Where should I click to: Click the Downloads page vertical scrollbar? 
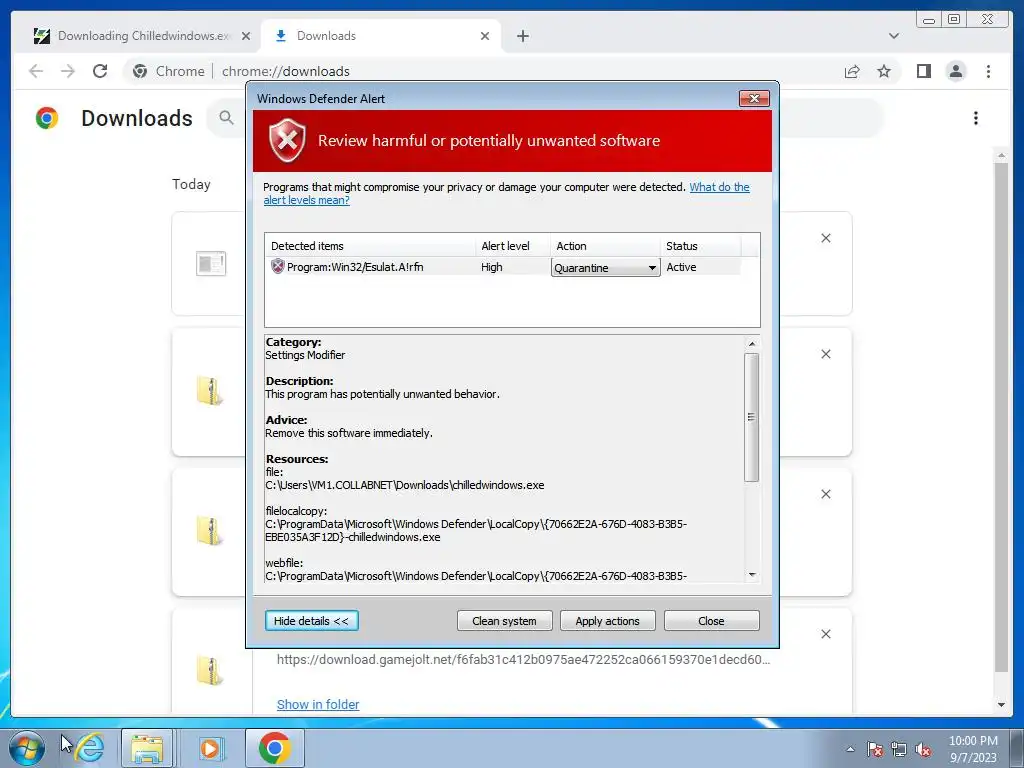[1001, 418]
